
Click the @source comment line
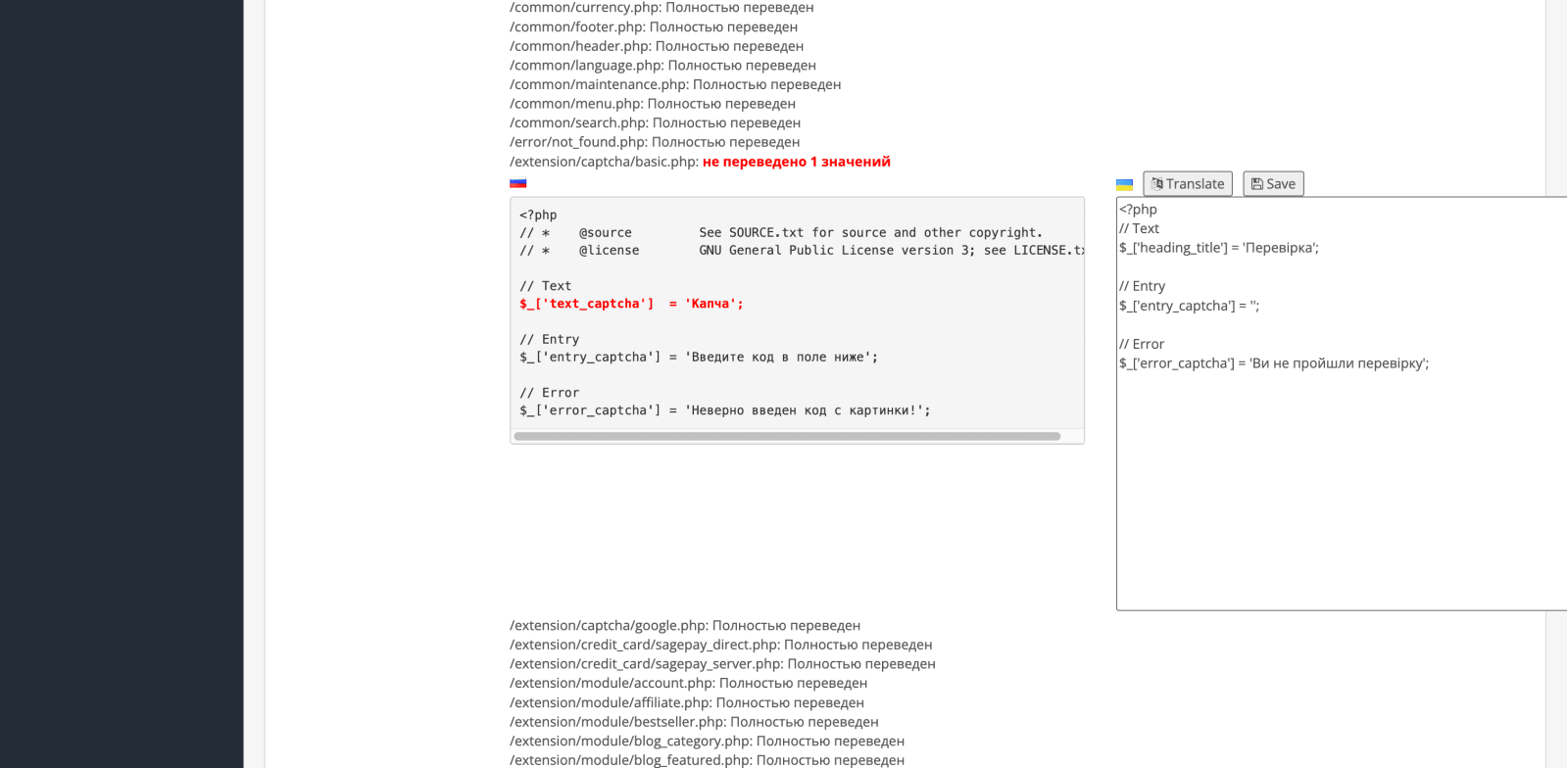781,232
